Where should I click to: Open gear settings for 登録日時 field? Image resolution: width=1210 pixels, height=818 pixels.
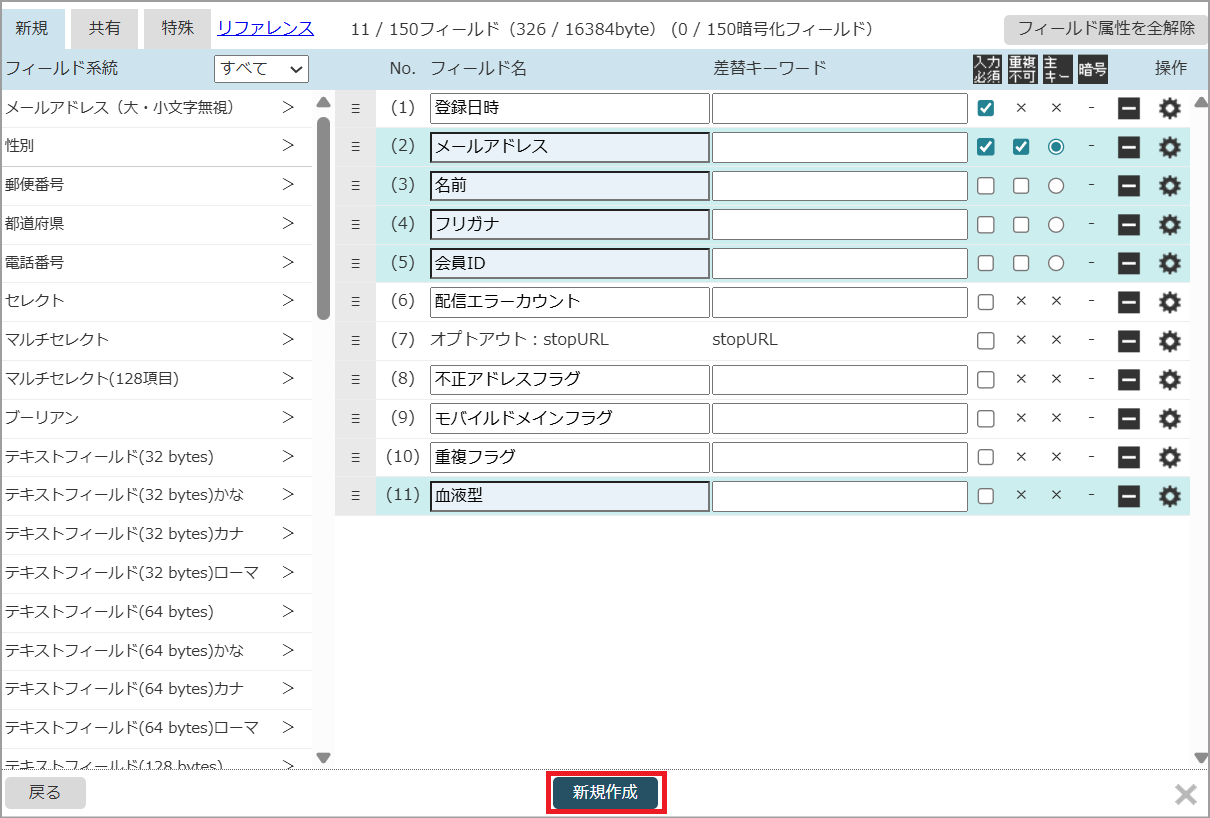1169,108
